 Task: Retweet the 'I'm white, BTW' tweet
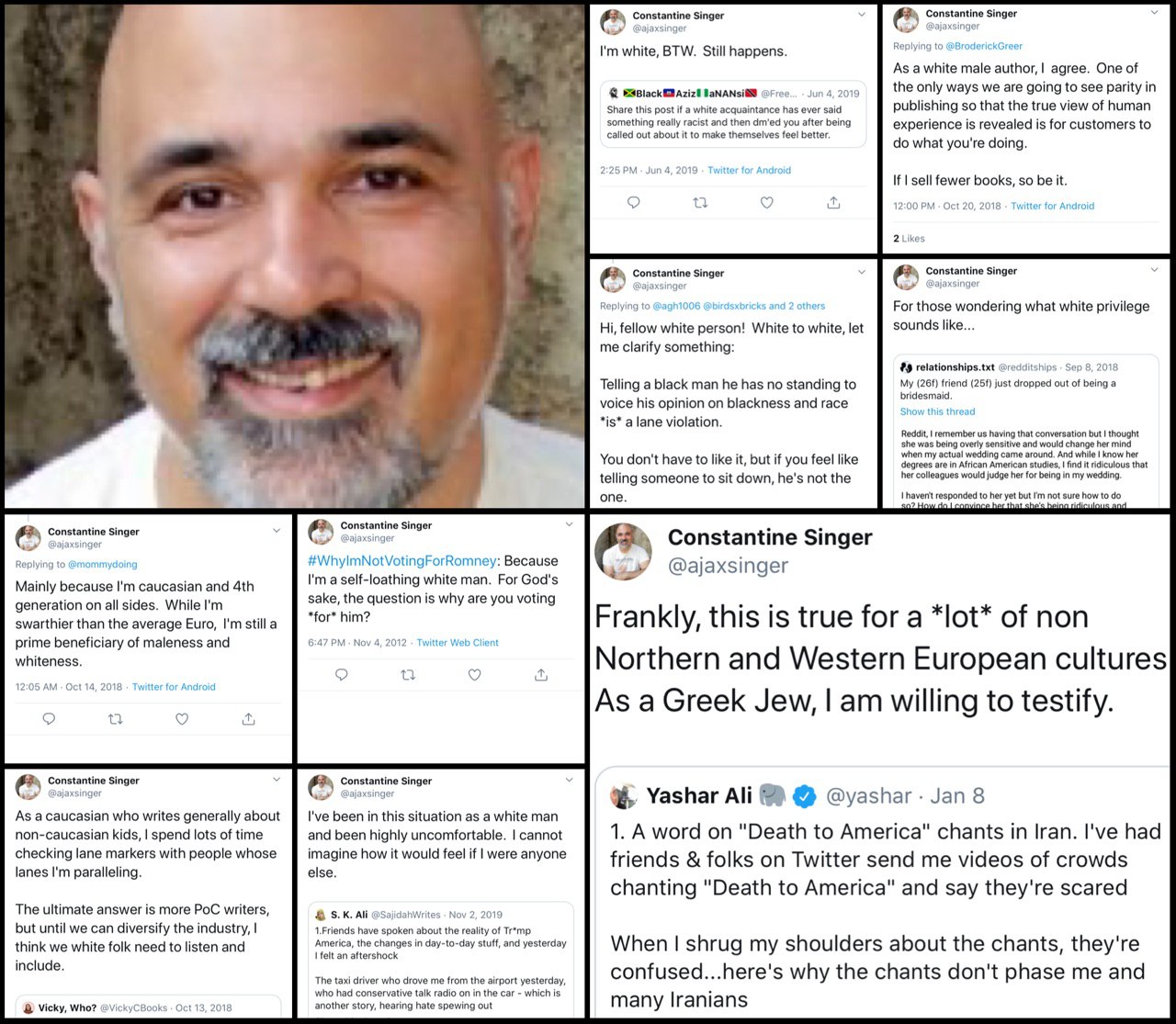click(700, 202)
